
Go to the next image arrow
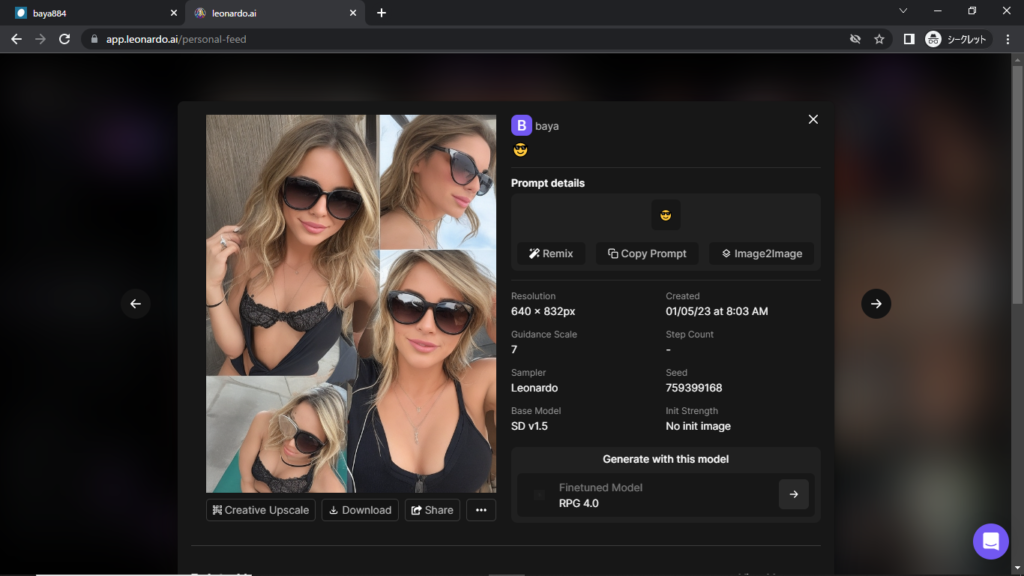coord(876,304)
